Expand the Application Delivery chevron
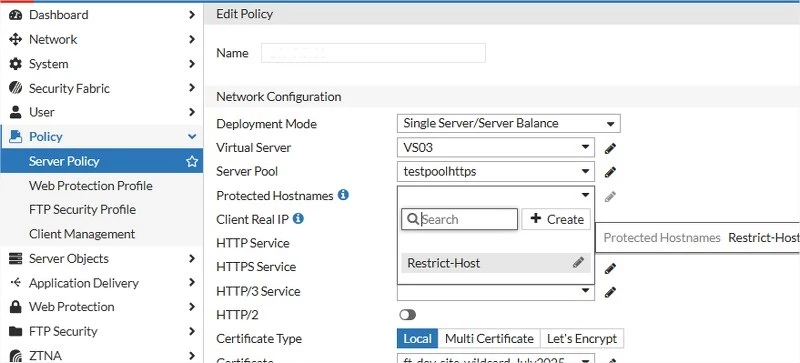This screenshot has height=363, width=800. coord(192,282)
